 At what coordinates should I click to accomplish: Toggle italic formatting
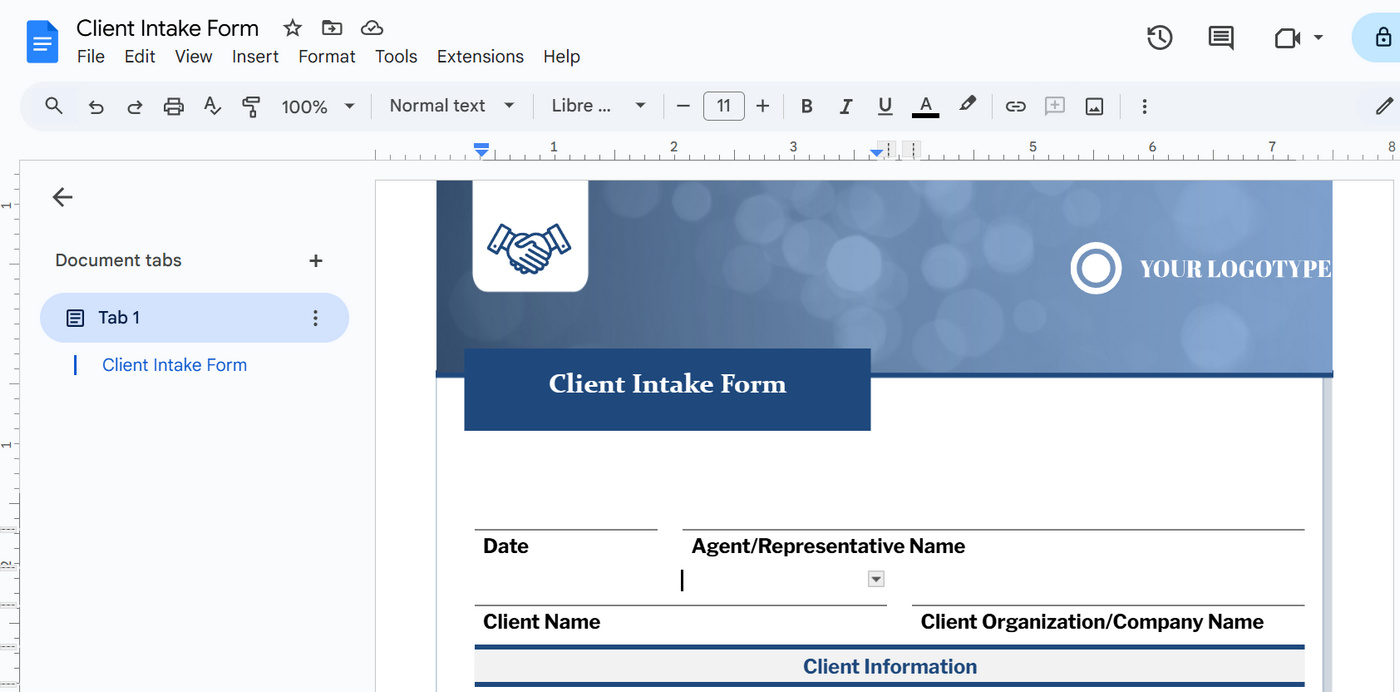(x=845, y=106)
